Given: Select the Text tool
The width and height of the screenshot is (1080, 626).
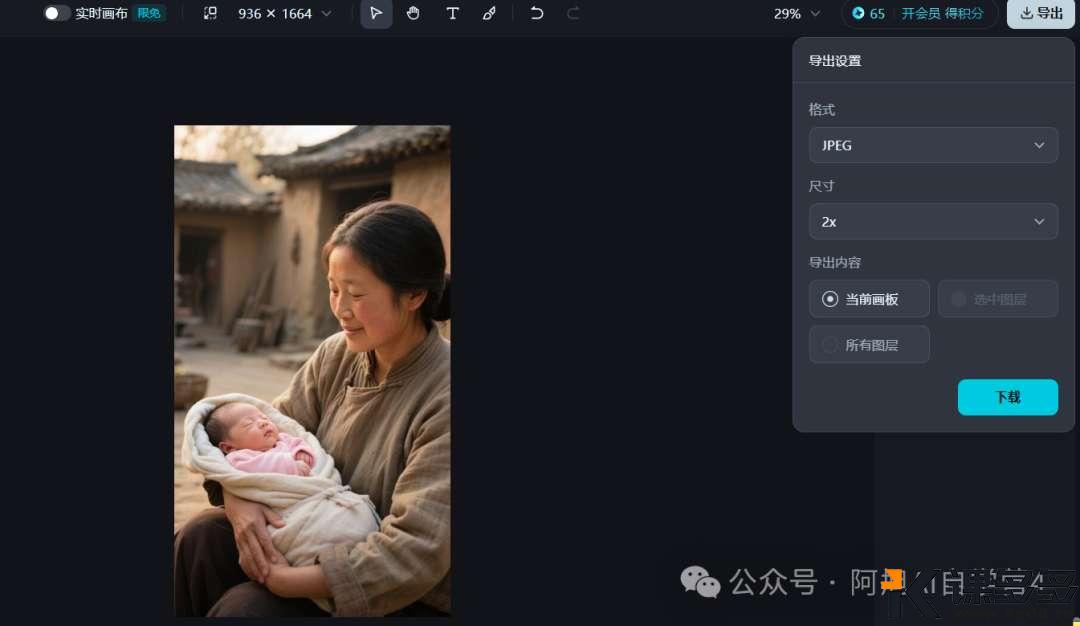Looking at the screenshot, I should pyautogui.click(x=452, y=13).
